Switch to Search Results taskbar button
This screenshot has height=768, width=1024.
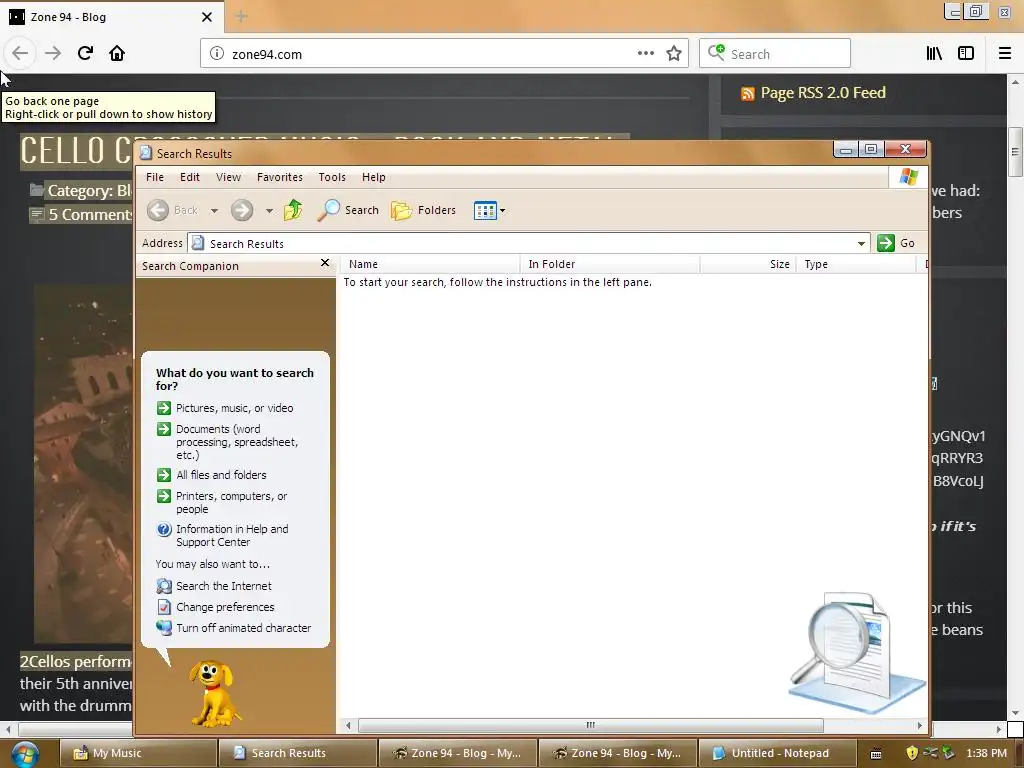point(297,753)
